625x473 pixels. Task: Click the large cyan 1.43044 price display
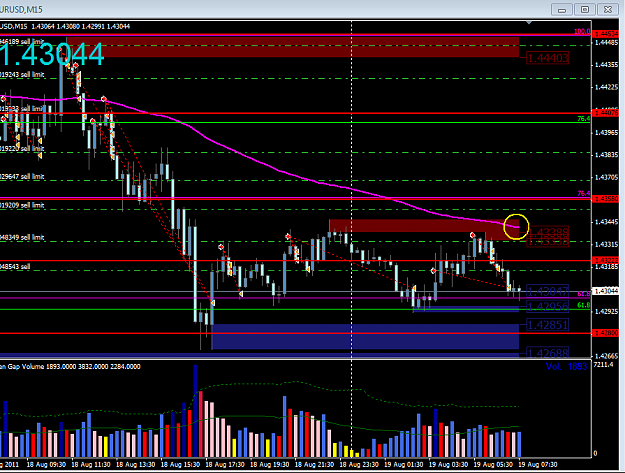point(52,54)
